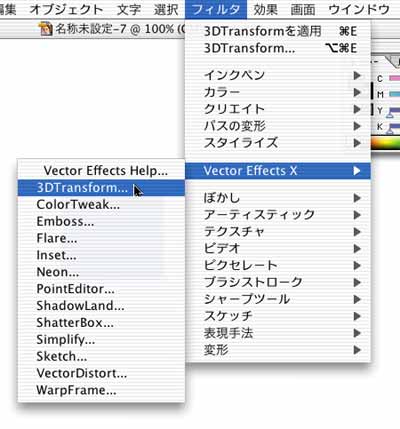
Task: Expand the パスの変形 submenu
Action: (x=278, y=126)
